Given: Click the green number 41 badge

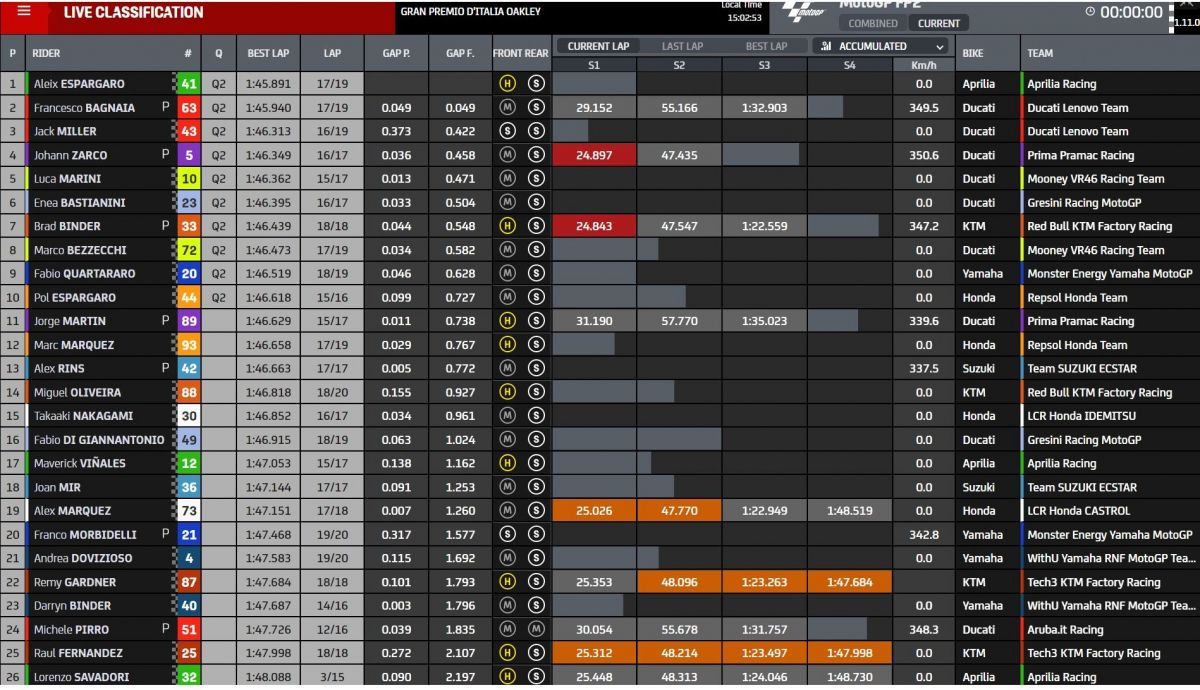Looking at the screenshot, I should 188,84.
